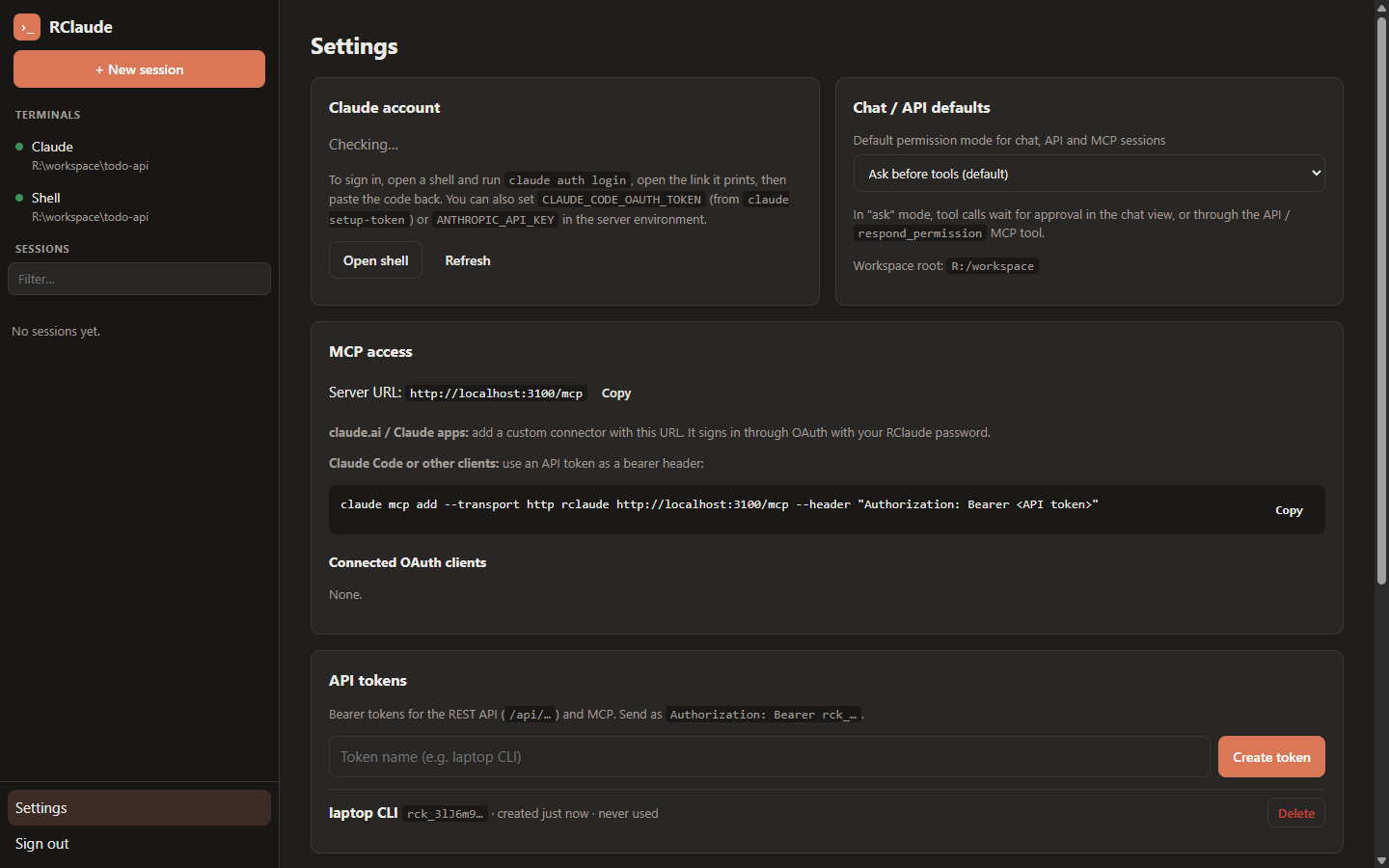Focus the sessions Filter field

[x=139, y=279]
